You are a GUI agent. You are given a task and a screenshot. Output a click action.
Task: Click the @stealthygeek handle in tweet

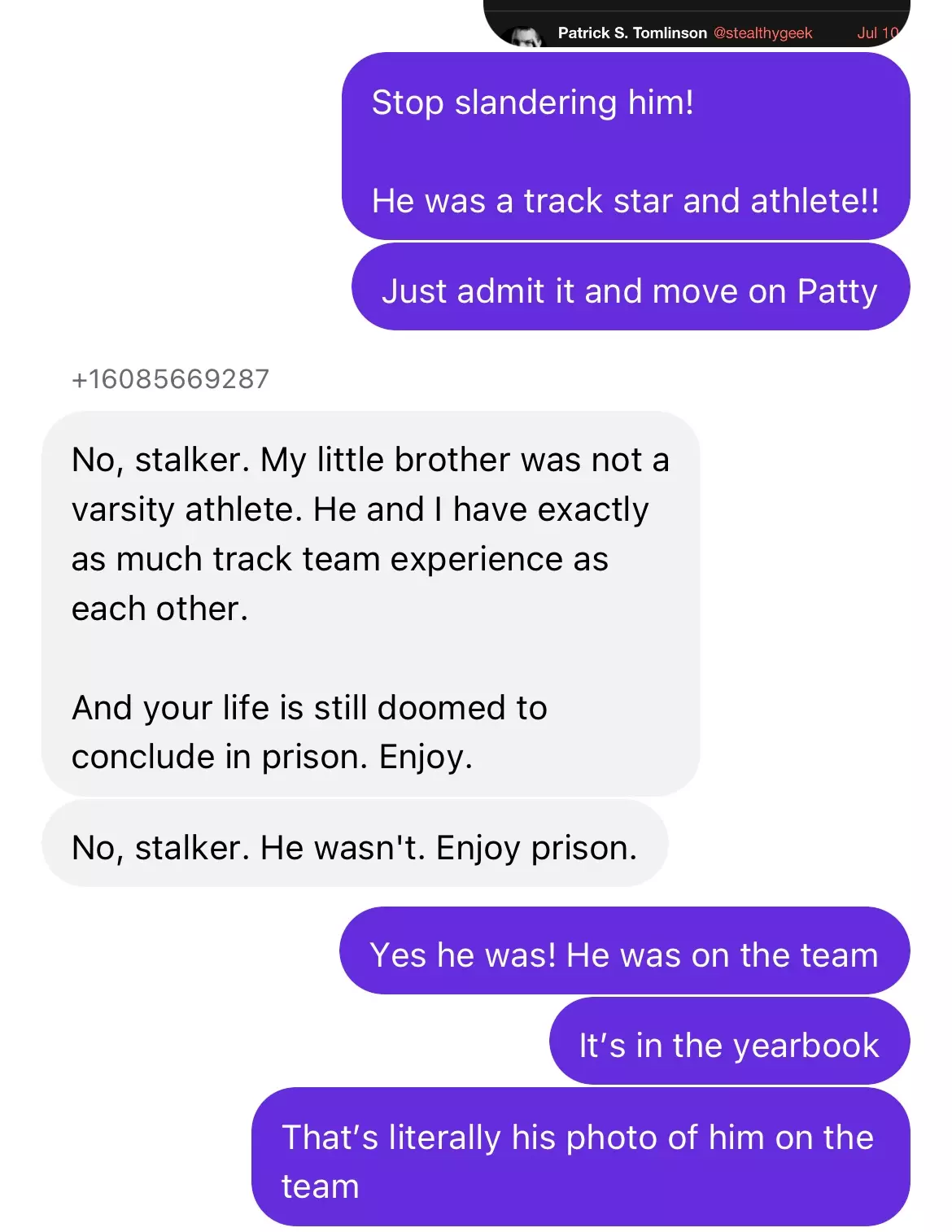762,33
